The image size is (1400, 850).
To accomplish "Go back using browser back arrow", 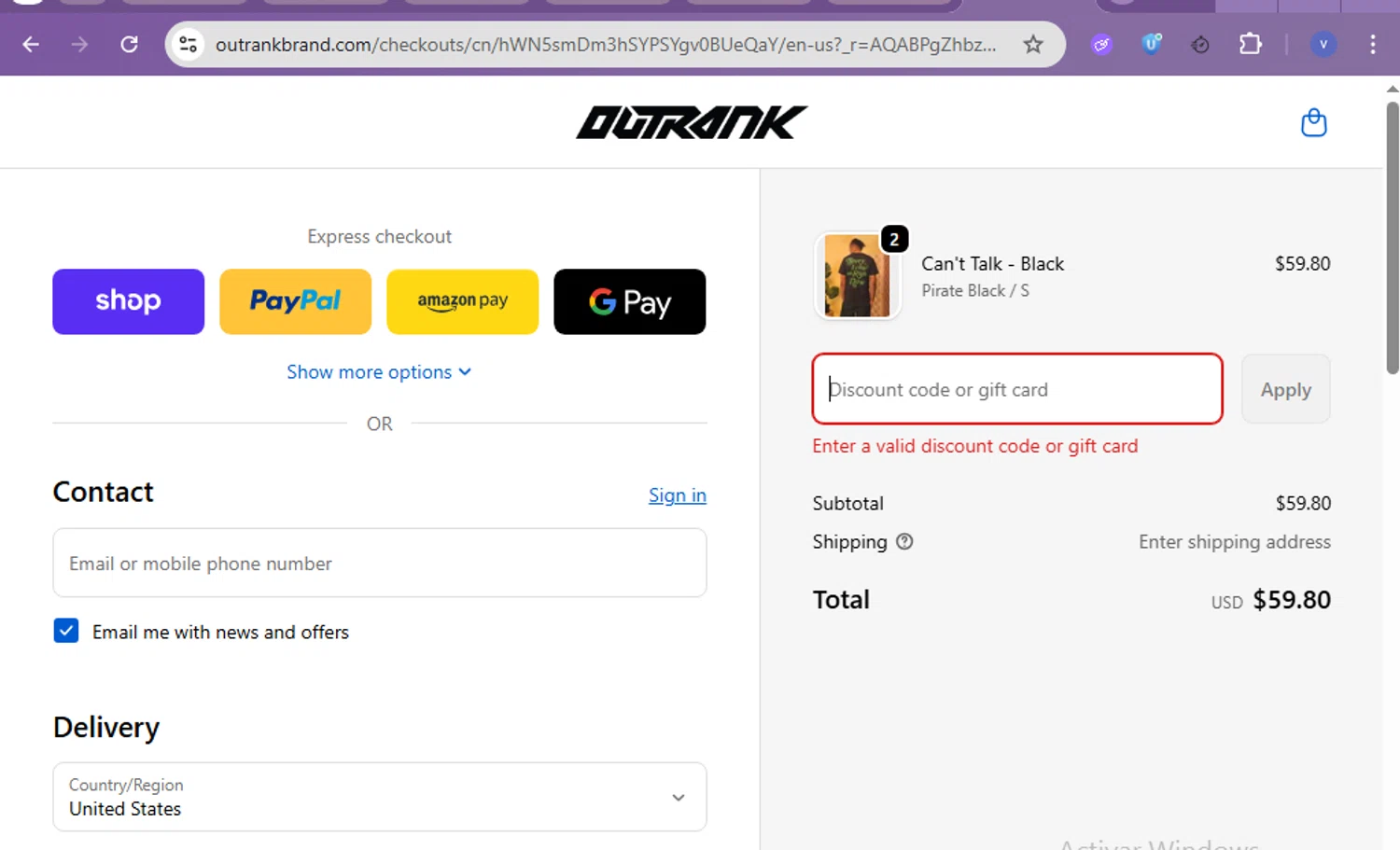I will (31, 44).
